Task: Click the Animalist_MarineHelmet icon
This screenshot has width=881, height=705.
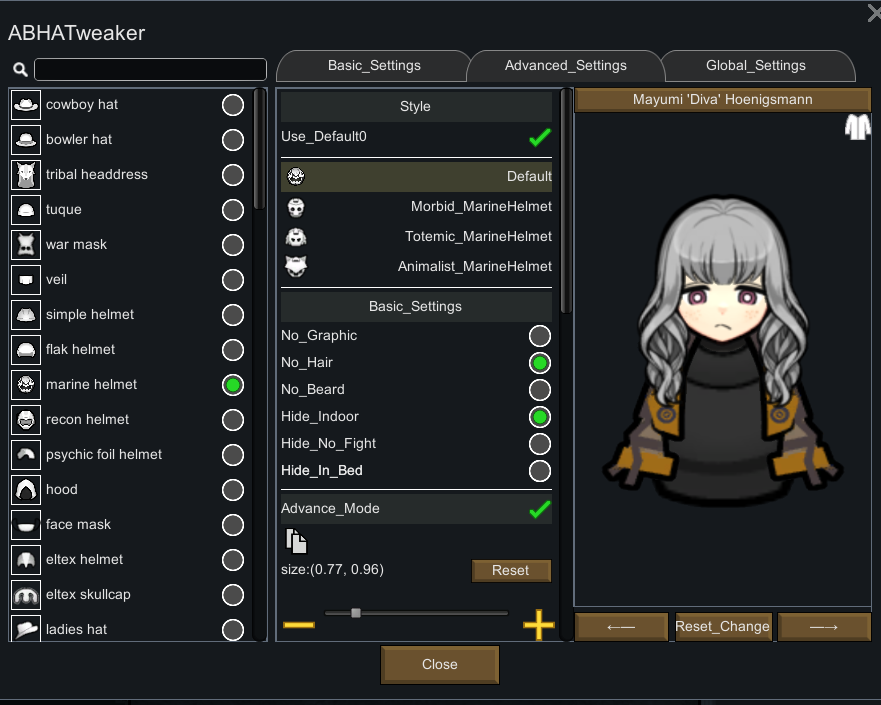Action: pyautogui.click(x=296, y=266)
